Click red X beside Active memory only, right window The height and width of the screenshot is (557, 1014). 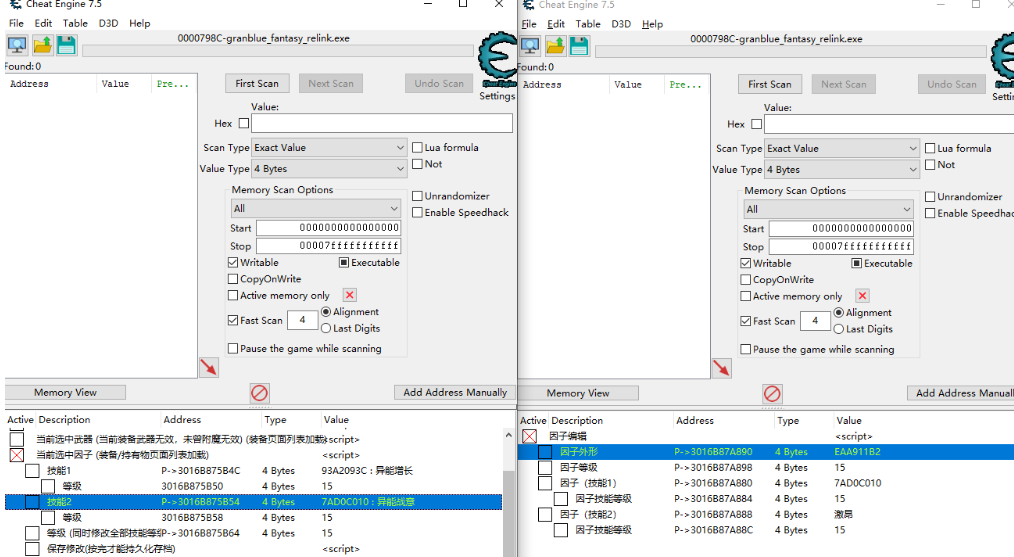(x=862, y=296)
